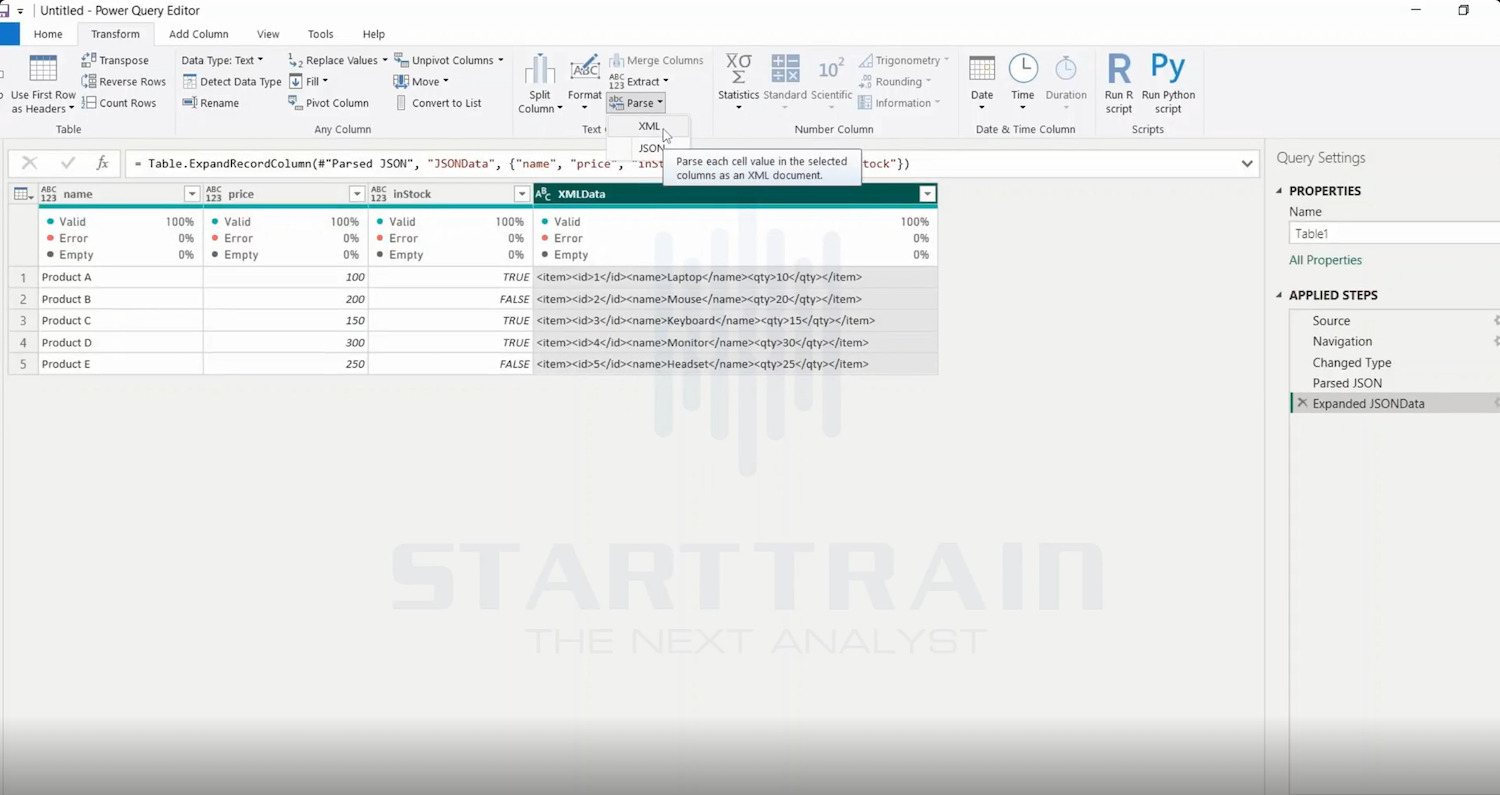
Task: Click the Product C cell
Action: pos(121,321)
